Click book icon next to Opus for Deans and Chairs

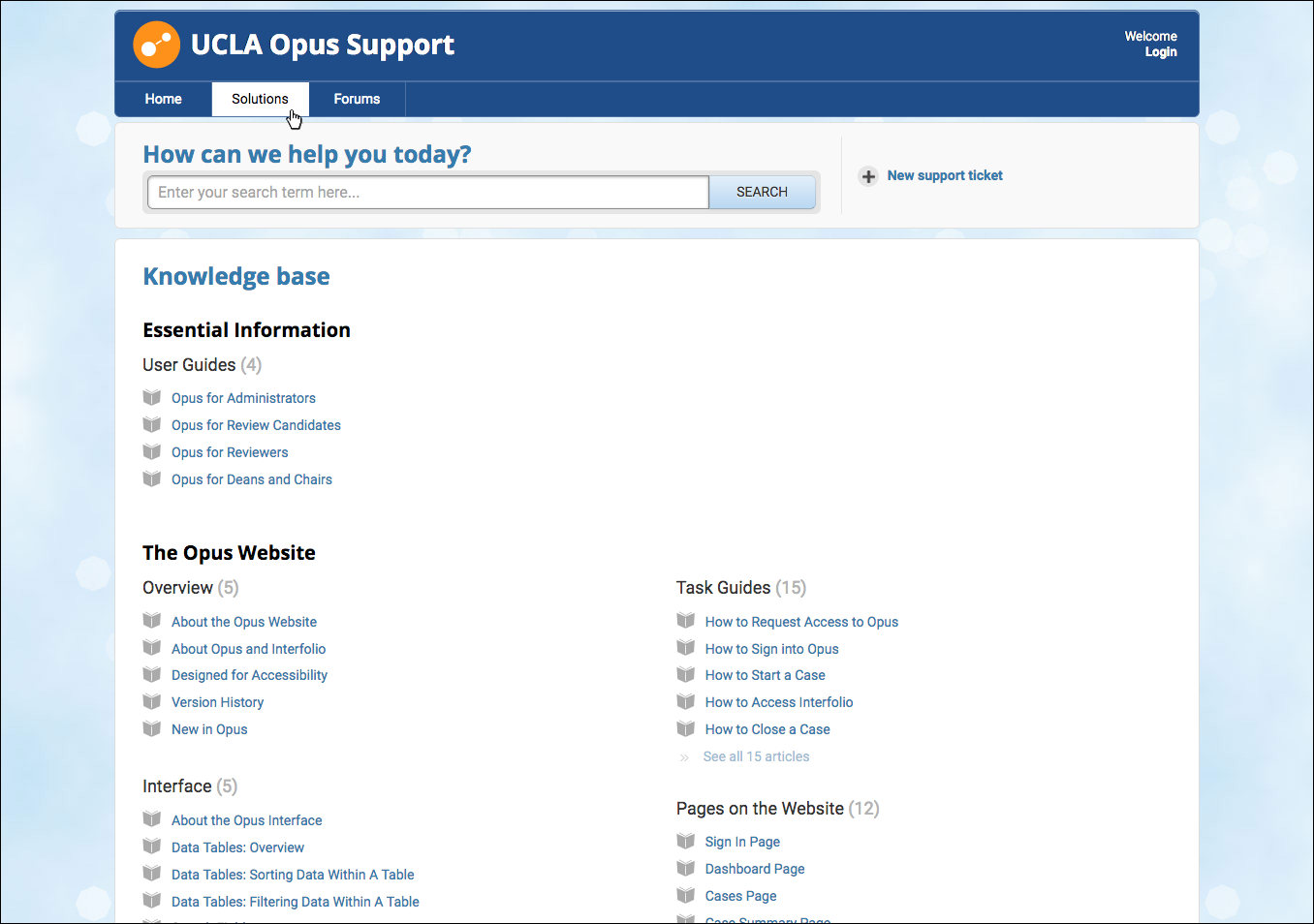152,478
